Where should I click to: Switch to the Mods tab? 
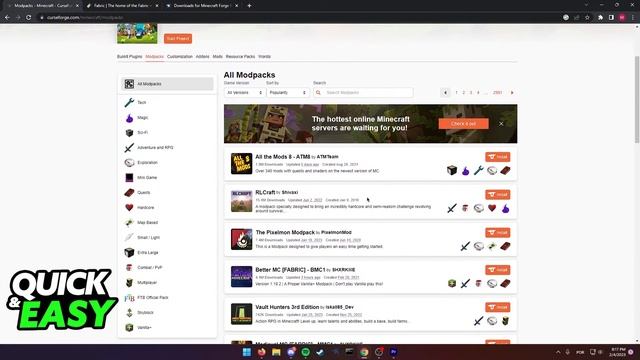[218, 57]
